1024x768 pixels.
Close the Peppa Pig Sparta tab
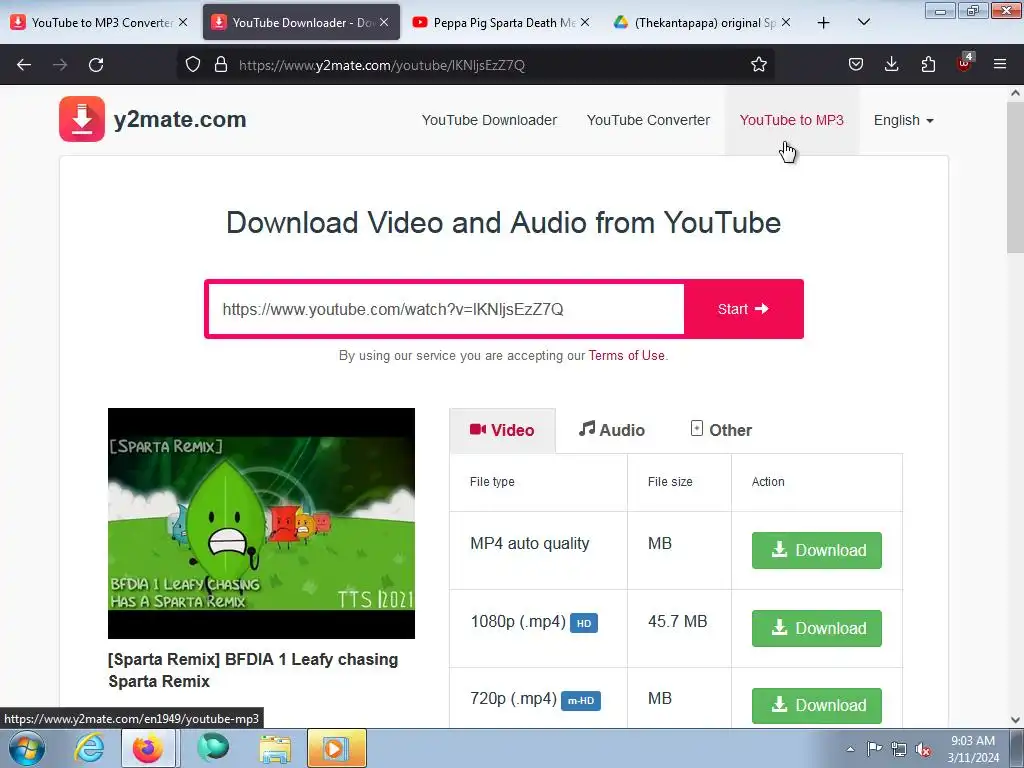point(585,22)
